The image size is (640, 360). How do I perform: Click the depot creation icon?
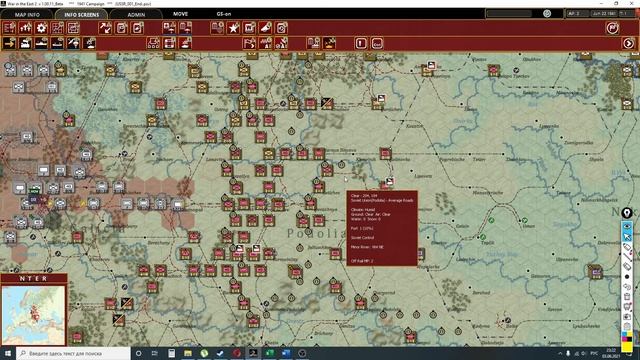click(x=313, y=43)
